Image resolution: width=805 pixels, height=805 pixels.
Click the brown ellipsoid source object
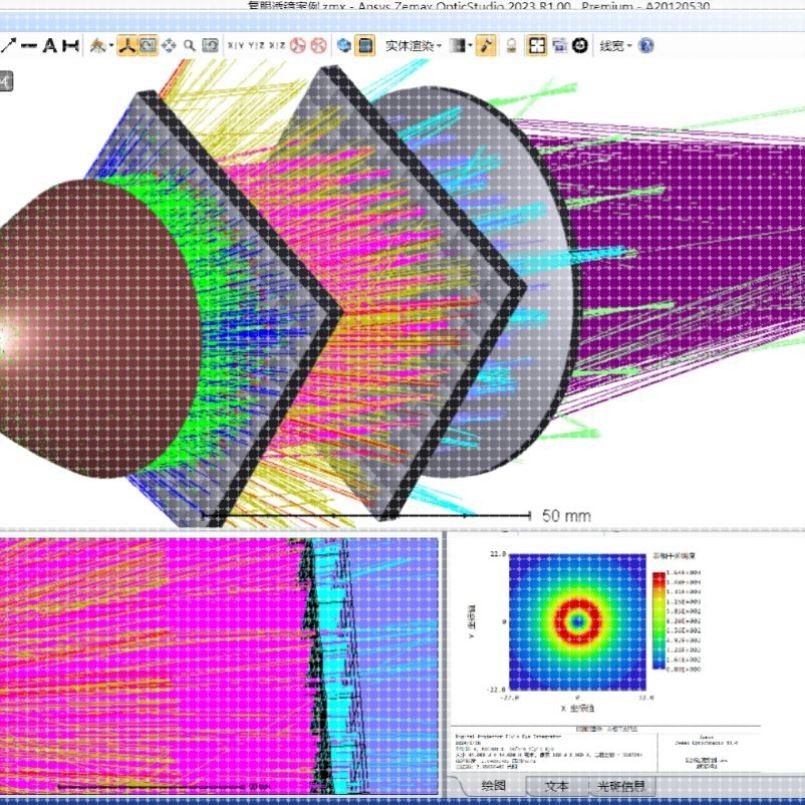pyautogui.click(x=98, y=329)
